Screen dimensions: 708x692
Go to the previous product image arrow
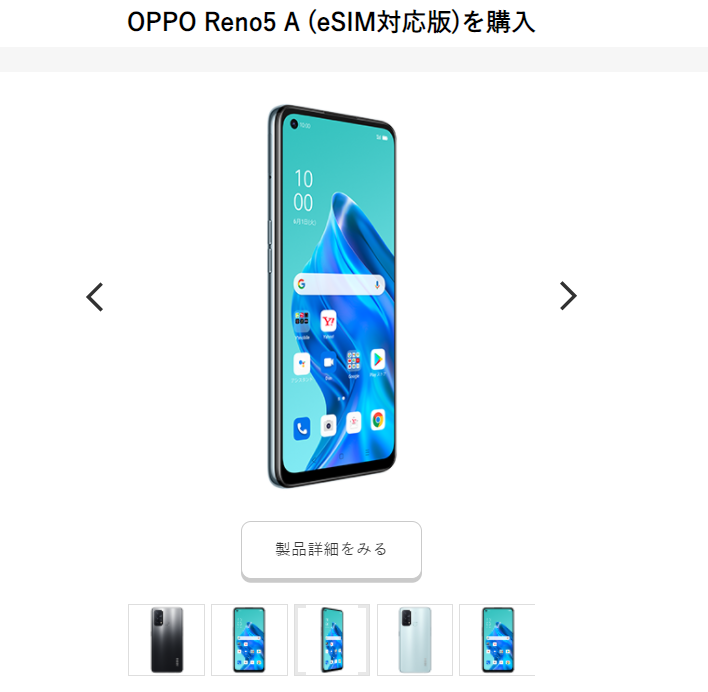[95, 297]
